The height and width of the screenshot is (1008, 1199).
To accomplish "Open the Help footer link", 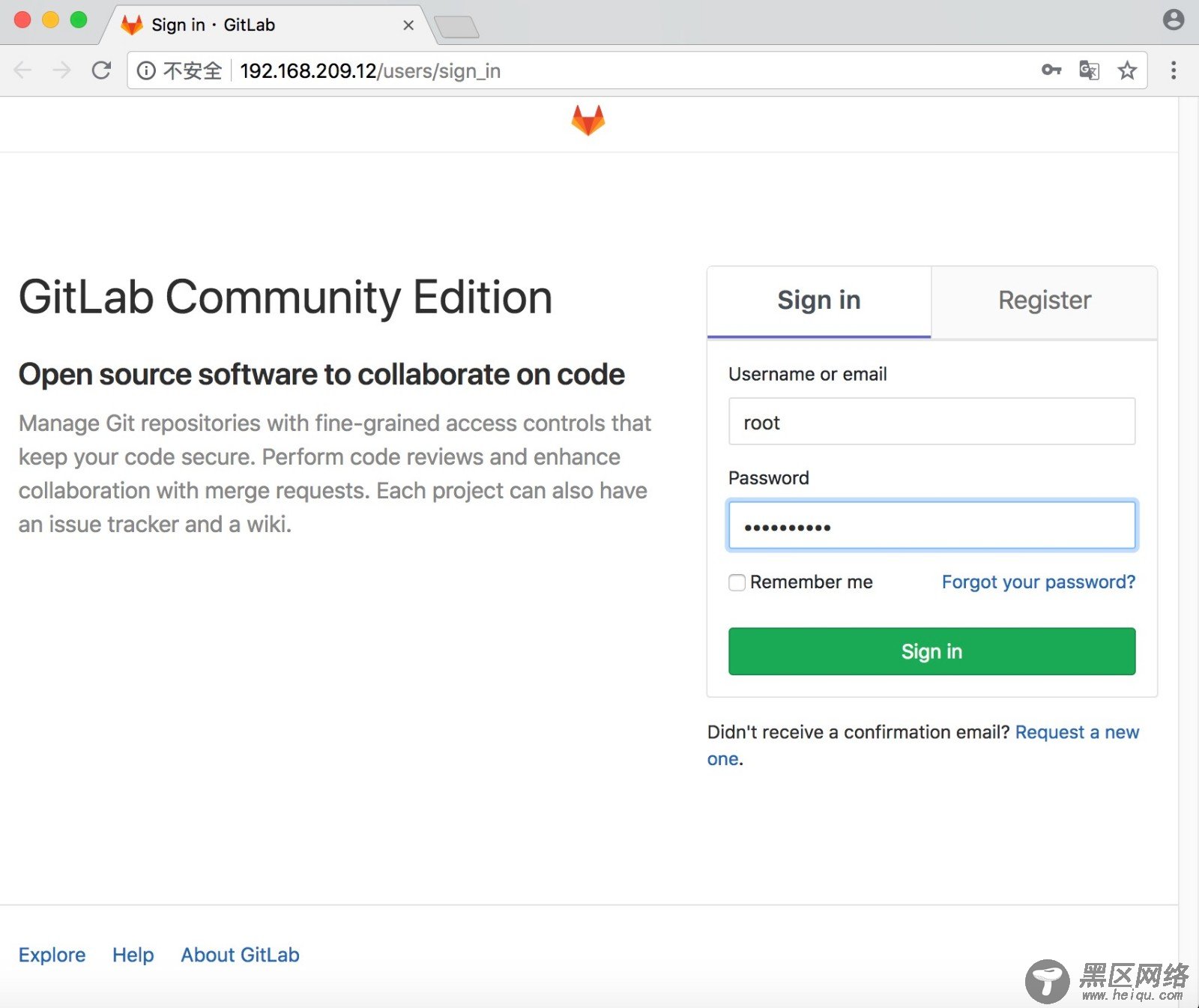I will 133,955.
